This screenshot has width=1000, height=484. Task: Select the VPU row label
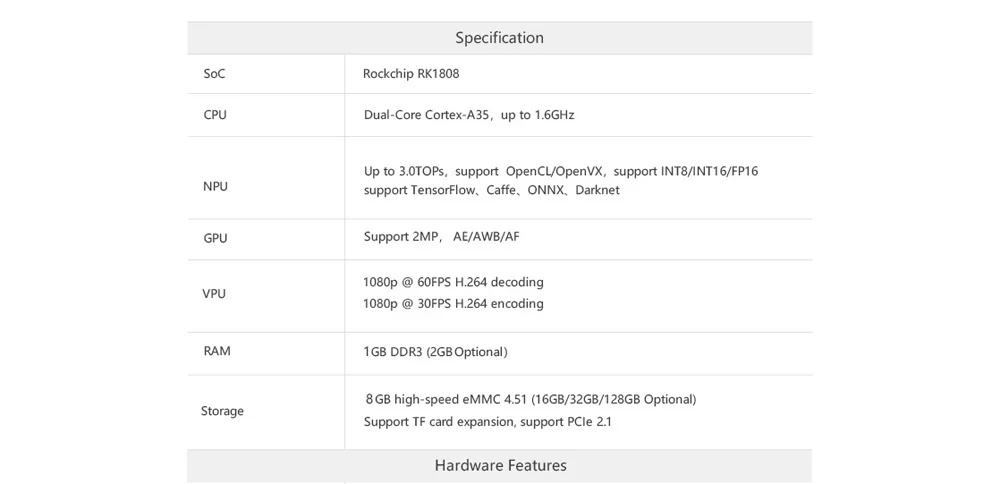(214, 294)
